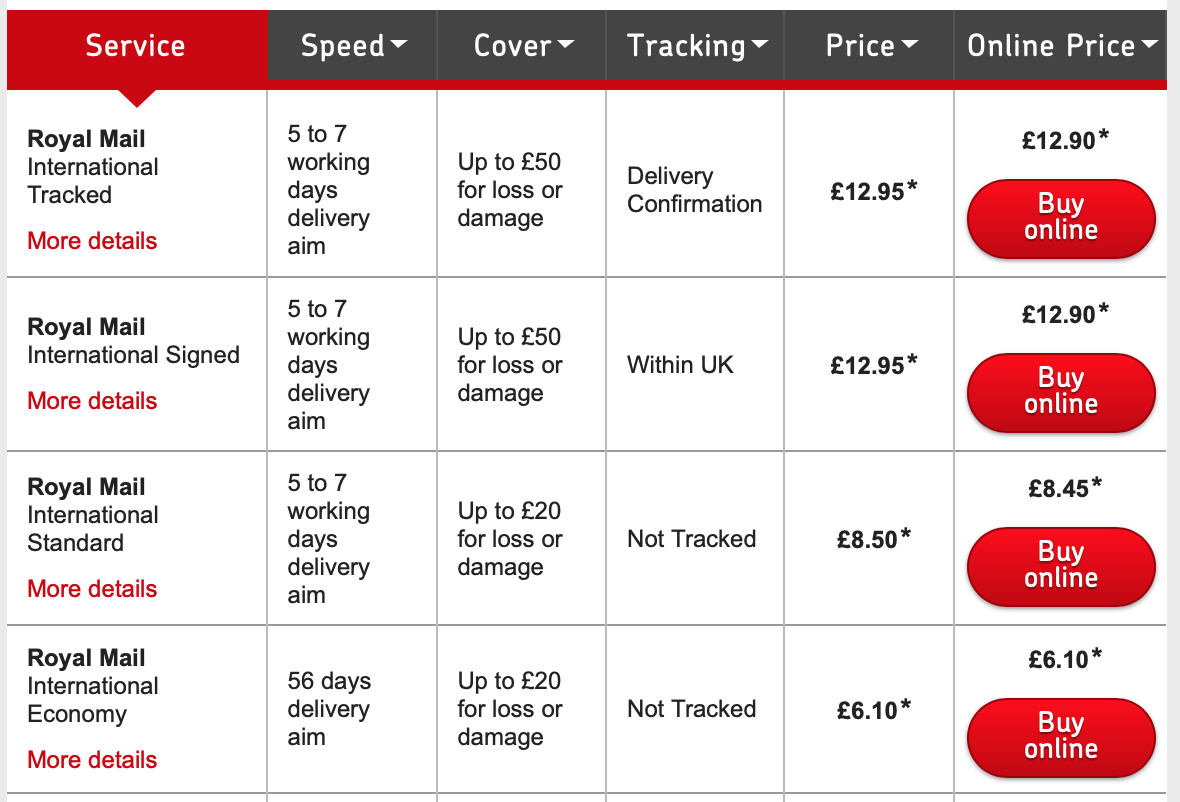Click the Within UK tracking cell

pos(680,365)
